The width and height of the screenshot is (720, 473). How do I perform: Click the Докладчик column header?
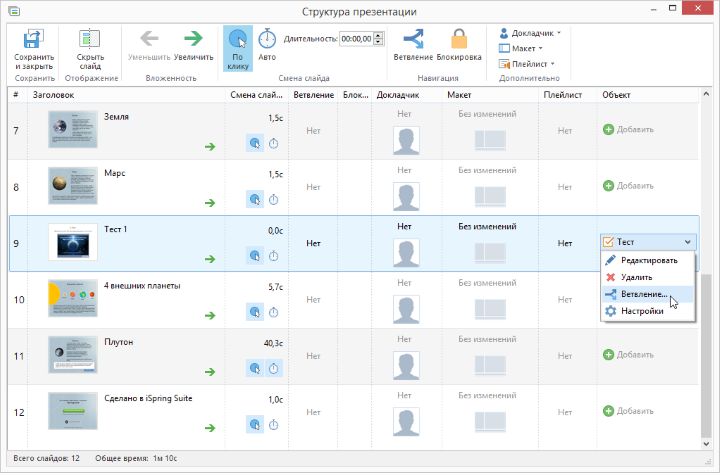[407, 95]
